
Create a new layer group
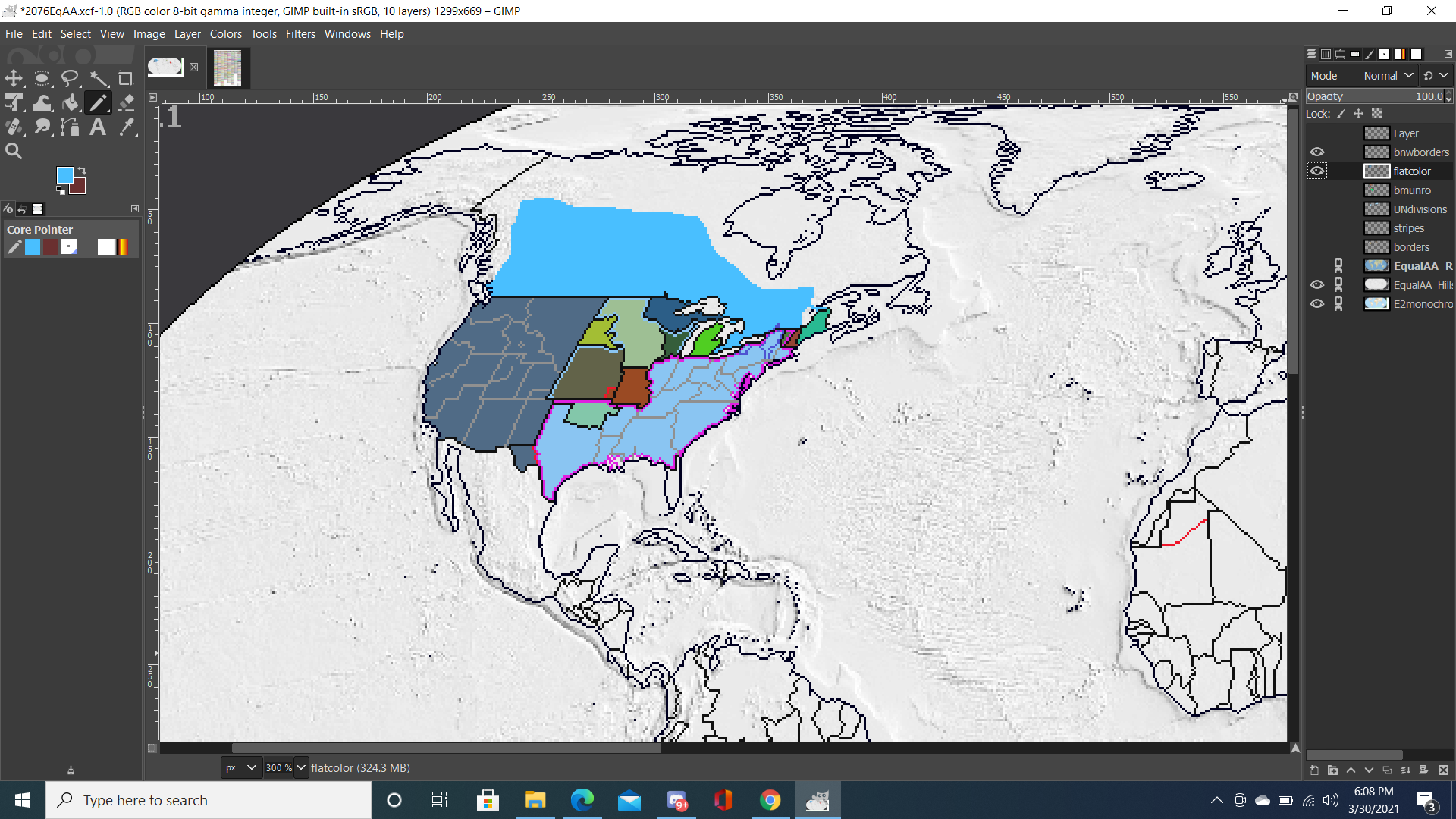point(1332,770)
